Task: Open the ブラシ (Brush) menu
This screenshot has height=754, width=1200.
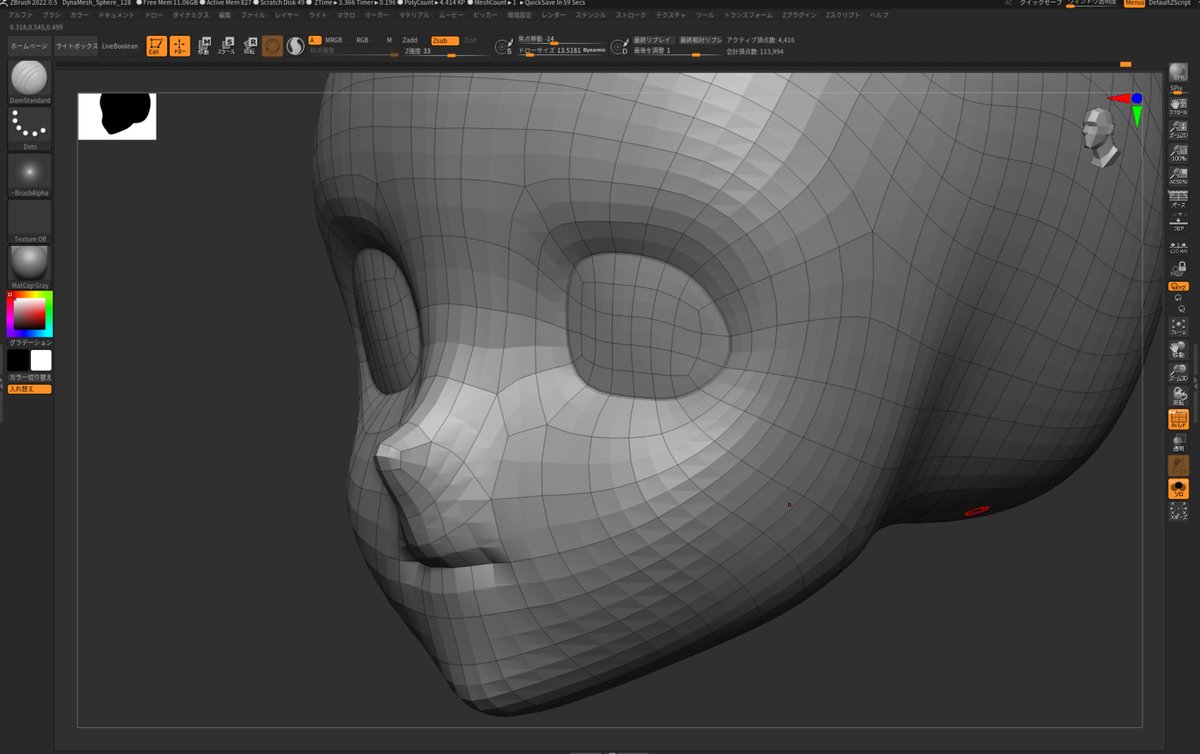Action: (x=51, y=16)
